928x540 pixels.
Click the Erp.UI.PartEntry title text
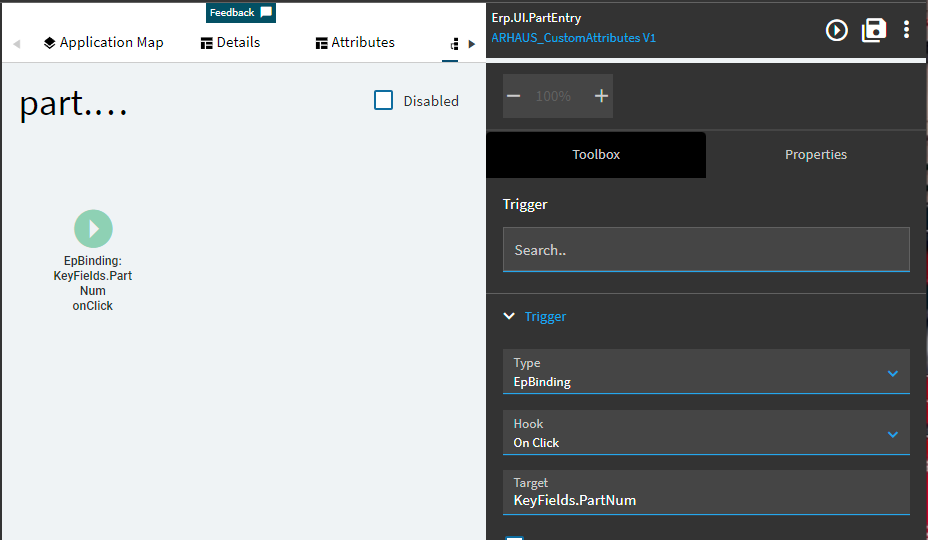[536, 18]
